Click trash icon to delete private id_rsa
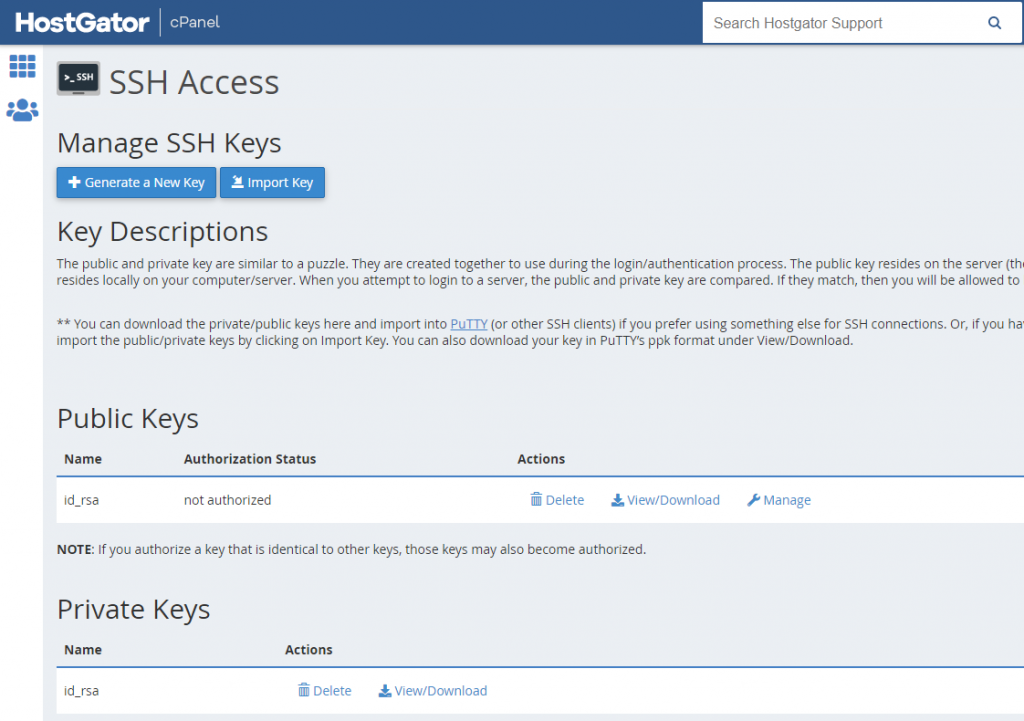1024x721 pixels. 304,690
